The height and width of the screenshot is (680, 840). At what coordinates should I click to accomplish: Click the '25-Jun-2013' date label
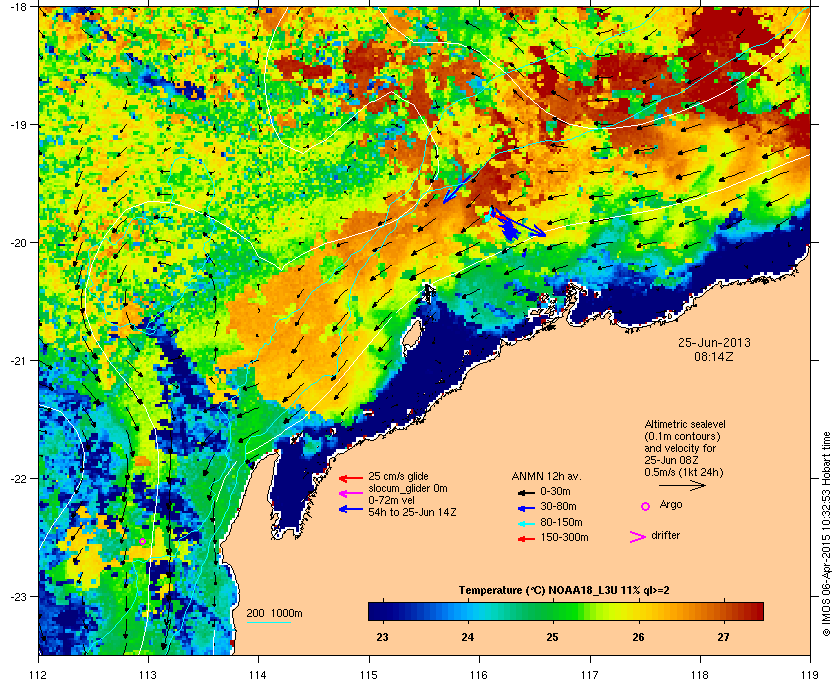[x=714, y=343]
